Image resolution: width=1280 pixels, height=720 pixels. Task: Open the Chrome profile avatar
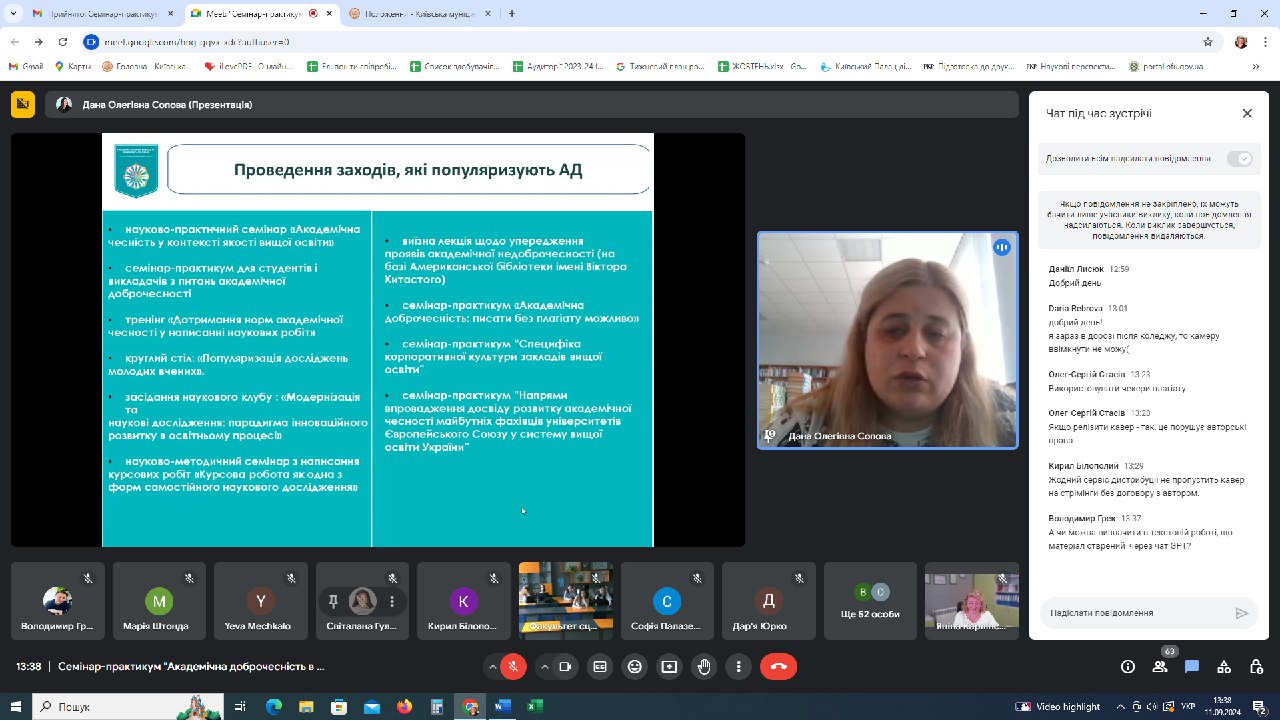(1241, 42)
